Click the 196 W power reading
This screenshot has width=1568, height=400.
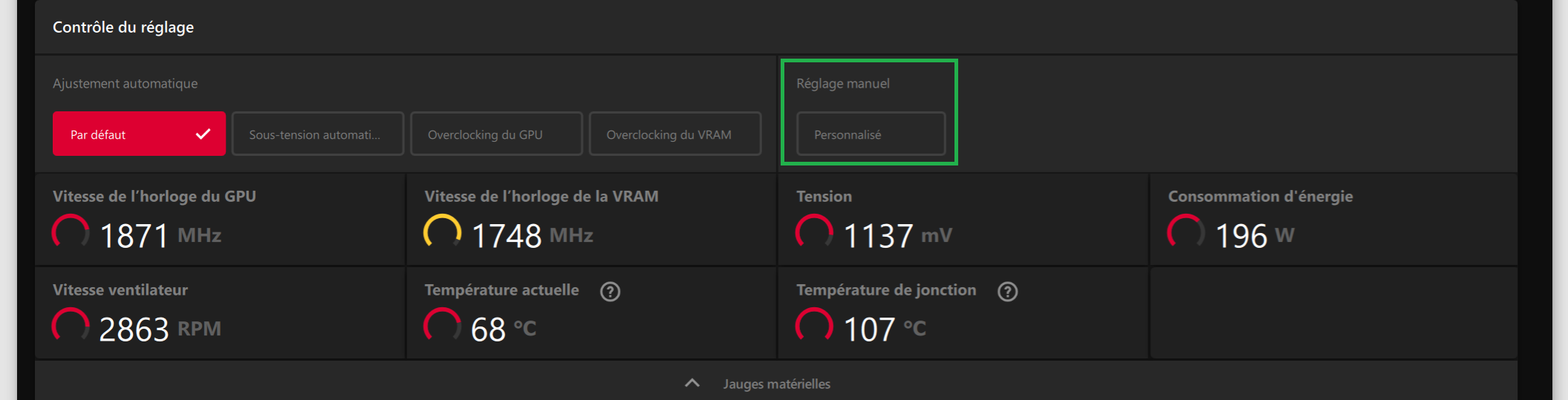(1255, 236)
